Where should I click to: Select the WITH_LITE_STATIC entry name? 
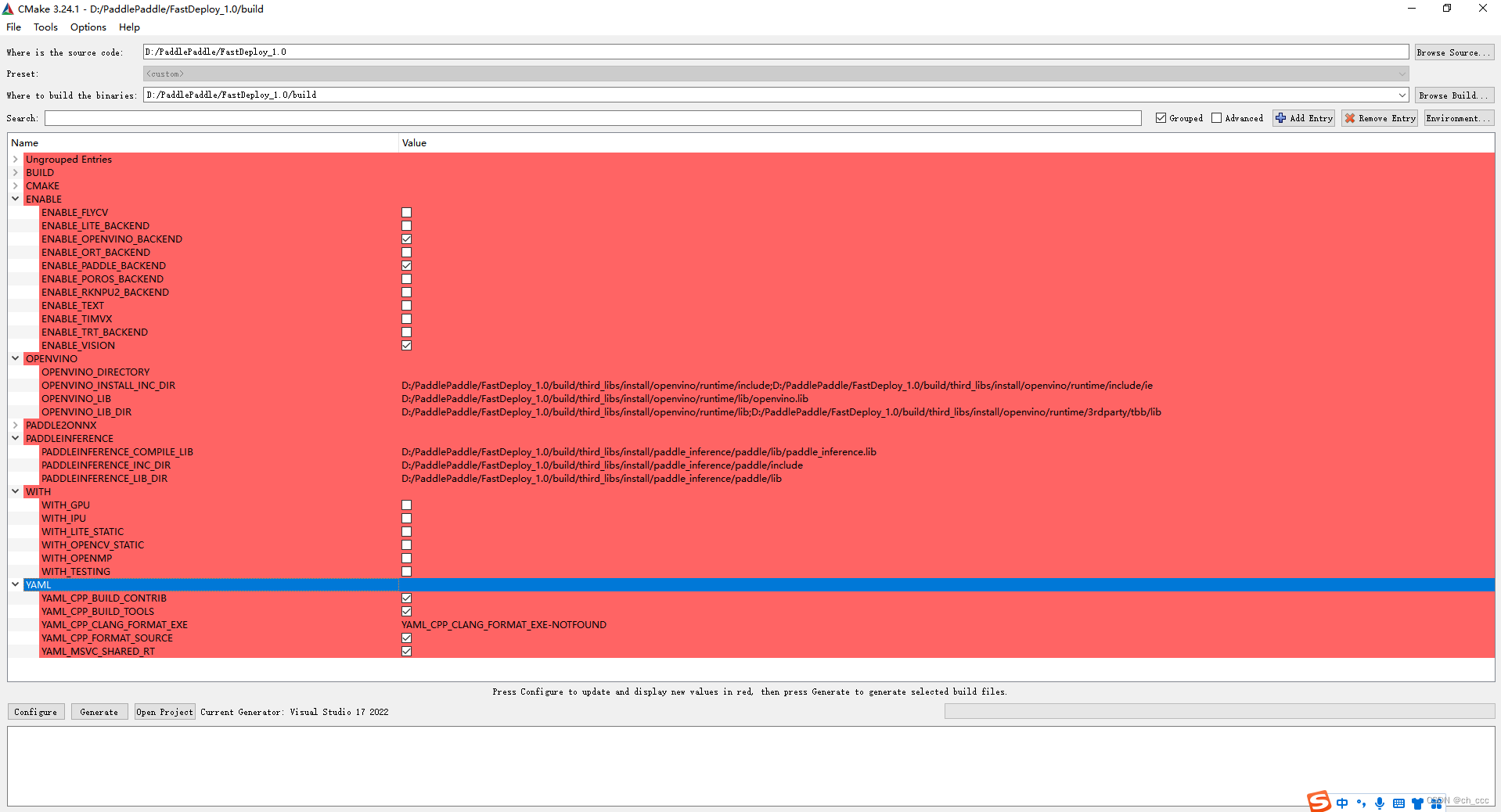tap(82, 532)
